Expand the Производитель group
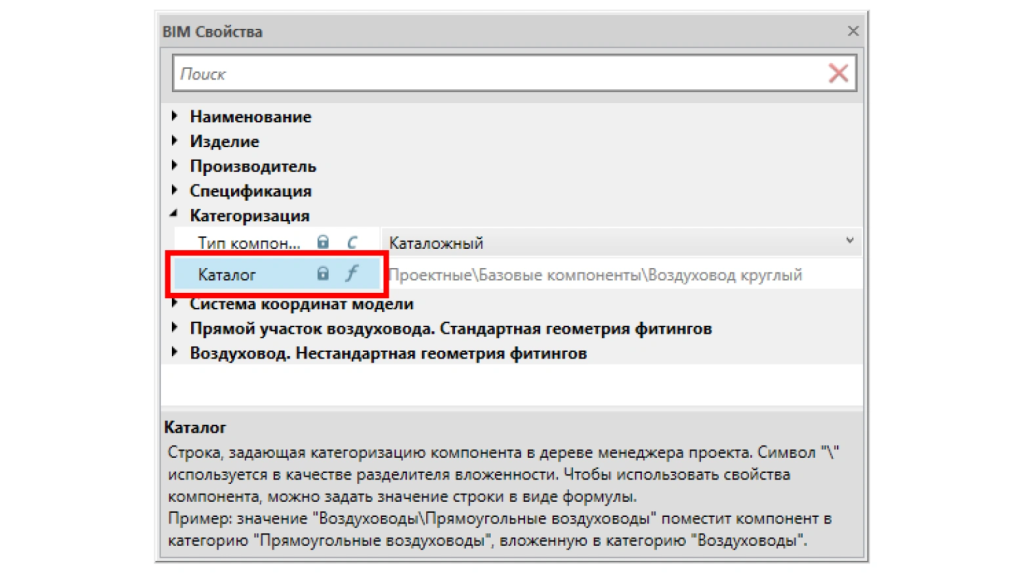This screenshot has height=576, width=1024. tap(177, 166)
